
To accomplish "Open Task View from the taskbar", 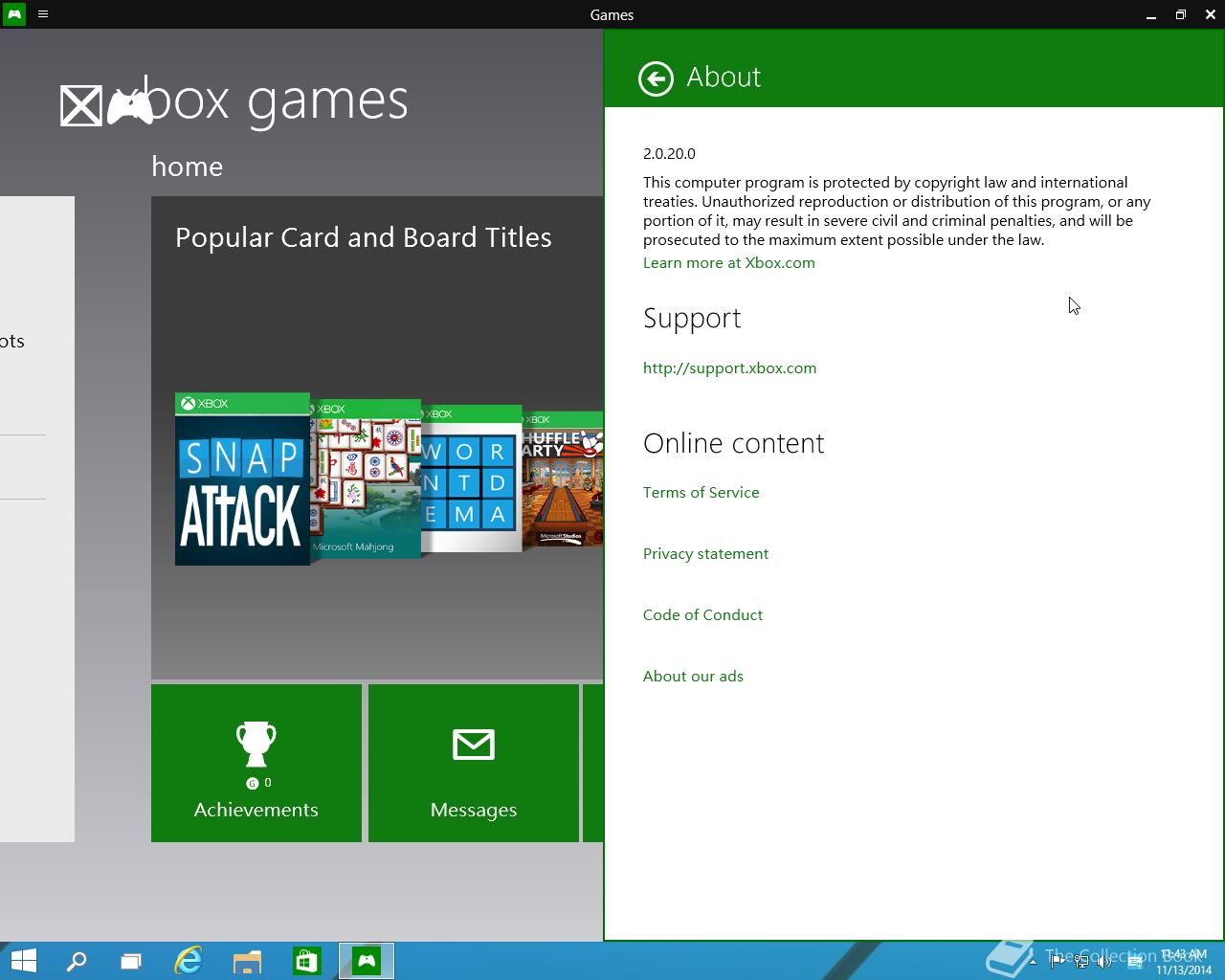I will pos(131,961).
